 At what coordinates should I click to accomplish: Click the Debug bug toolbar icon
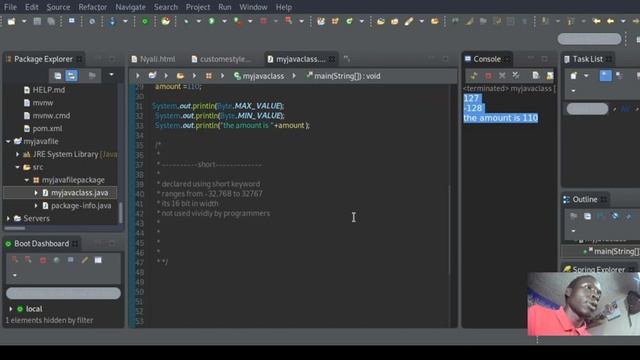[186, 21]
